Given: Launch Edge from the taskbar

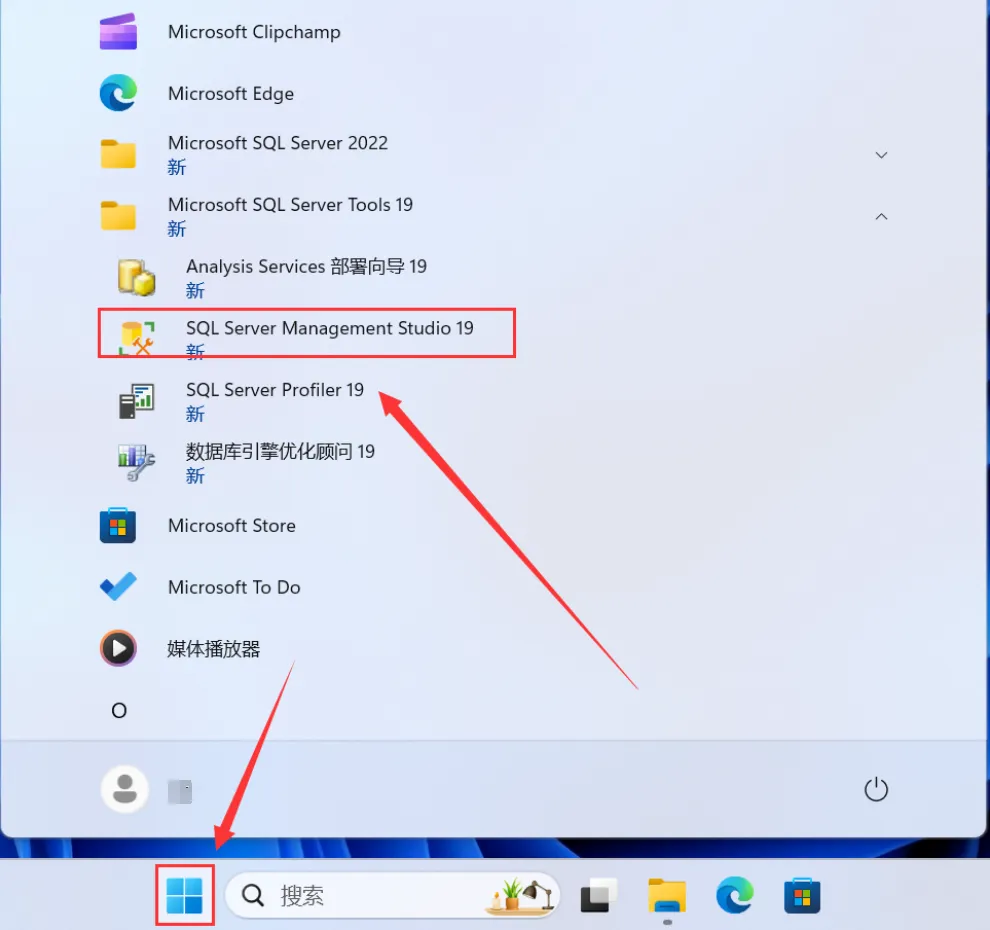Looking at the screenshot, I should click(735, 895).
